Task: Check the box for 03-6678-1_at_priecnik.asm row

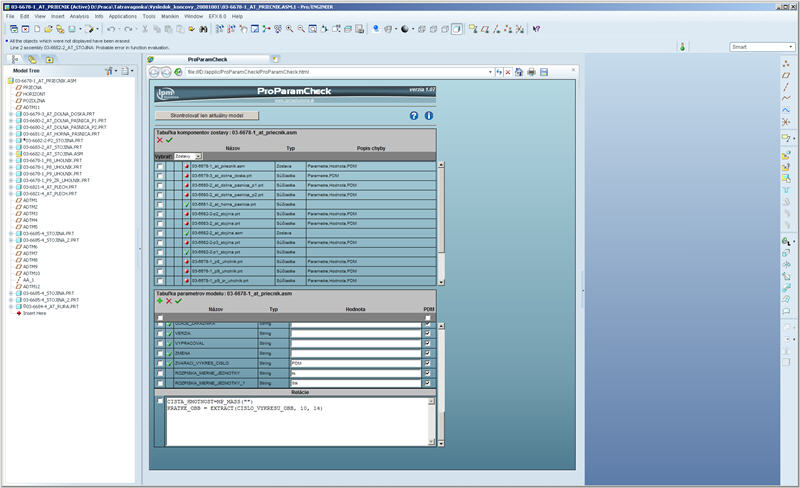Action: click(x=160, y=166)
